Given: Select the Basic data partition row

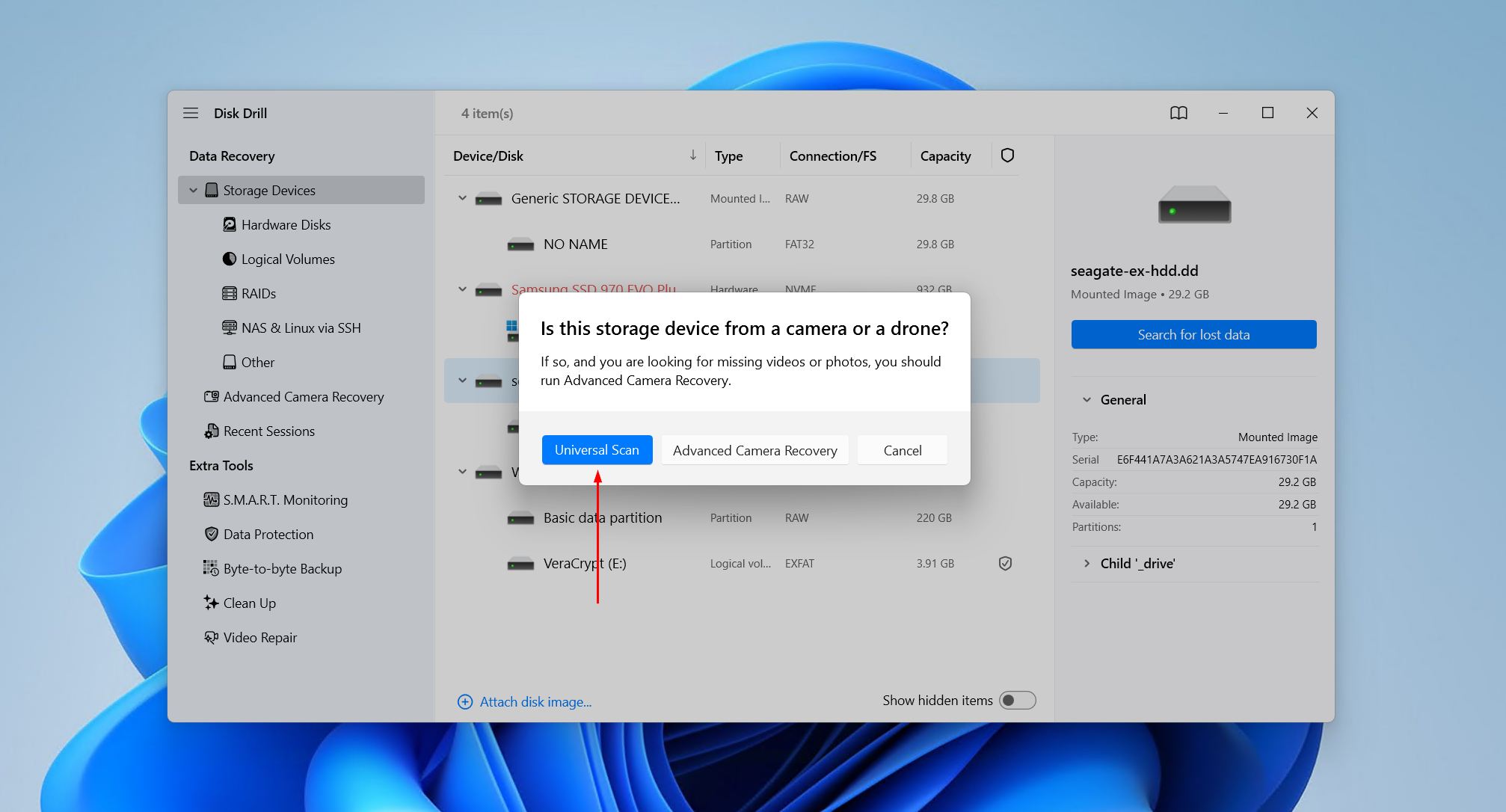Looking at the screenshot, I should 740,518.
